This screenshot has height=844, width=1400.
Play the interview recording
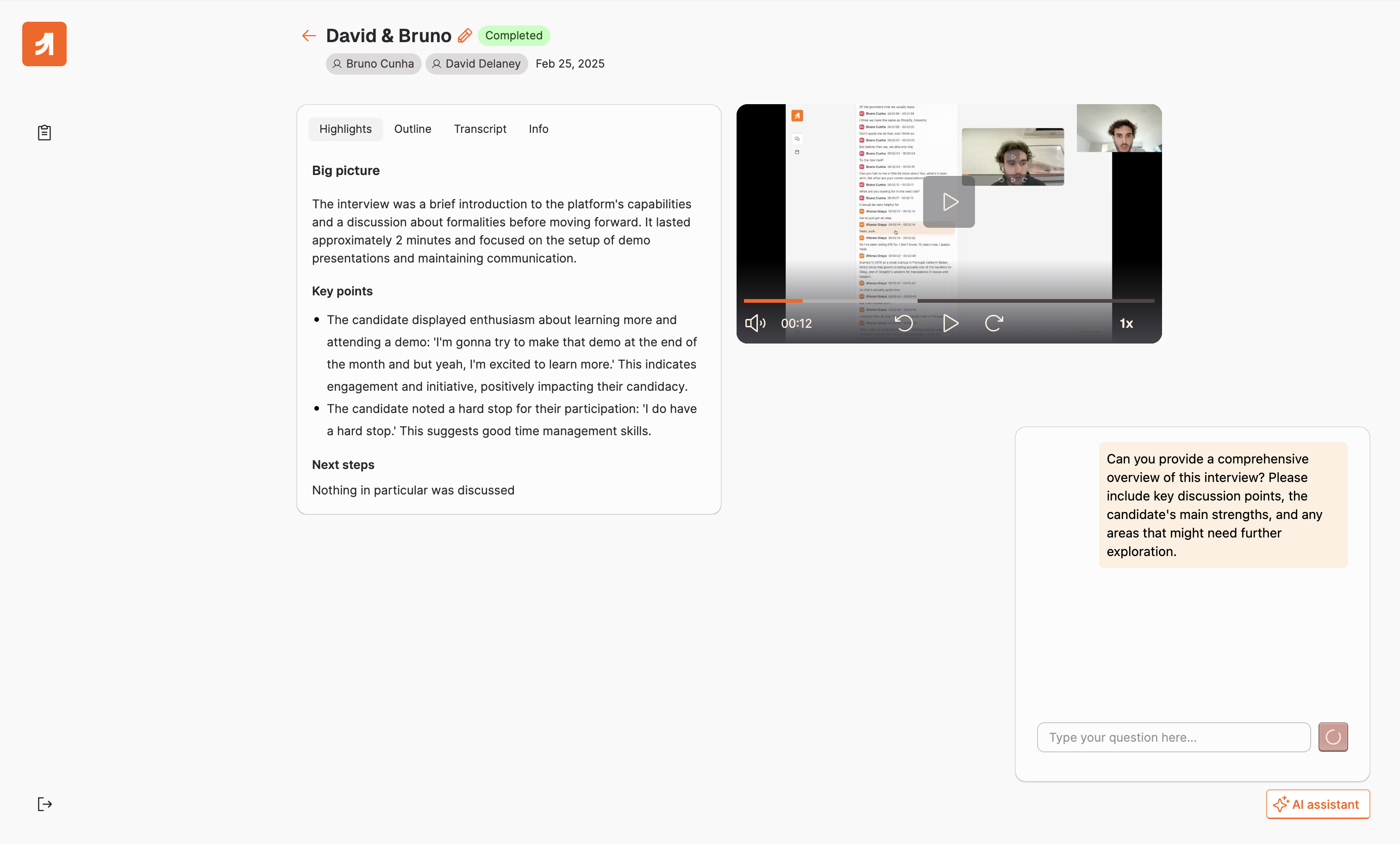tap(950, 324)
